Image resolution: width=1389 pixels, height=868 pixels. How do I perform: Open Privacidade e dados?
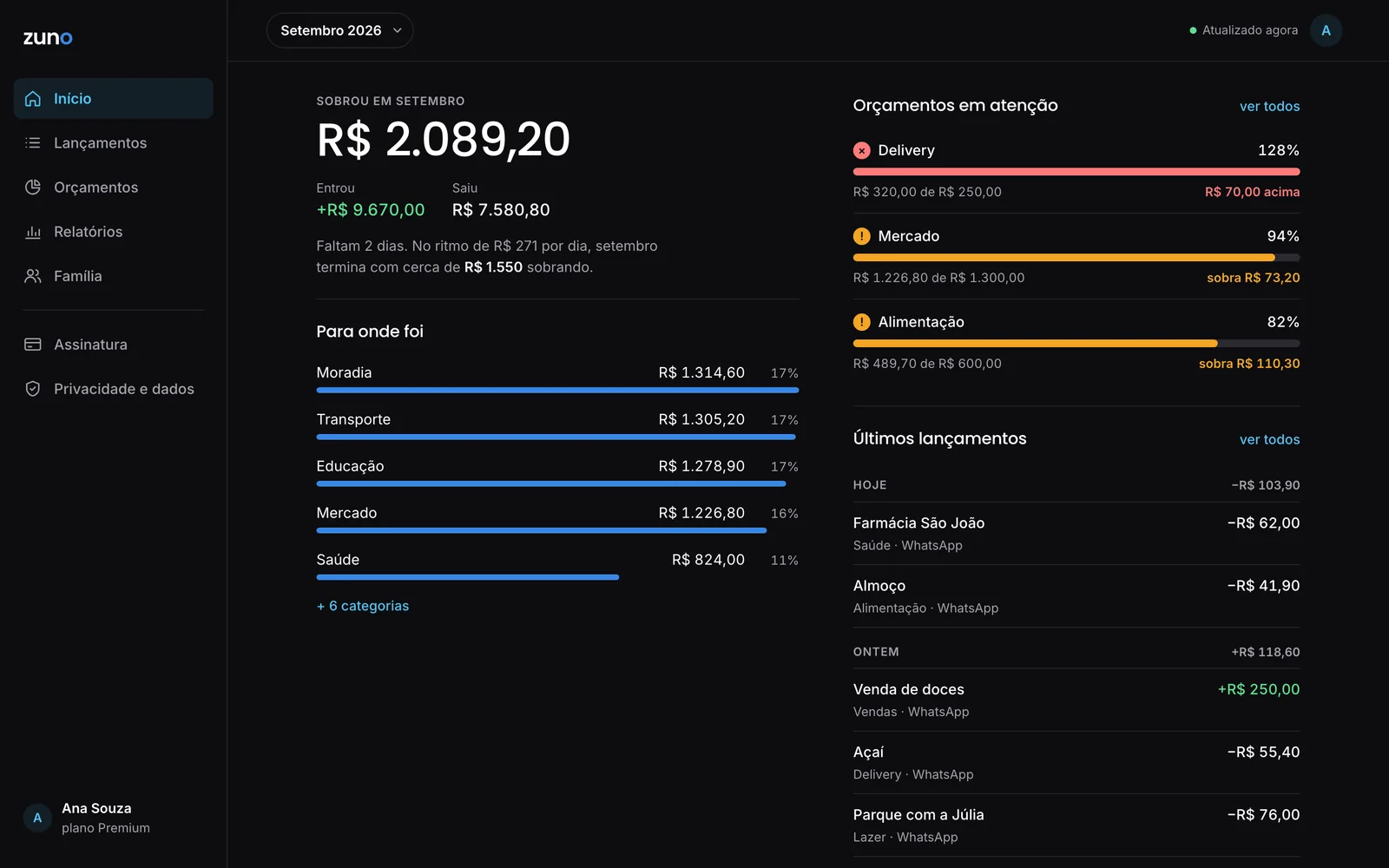(x=113, y=389)
